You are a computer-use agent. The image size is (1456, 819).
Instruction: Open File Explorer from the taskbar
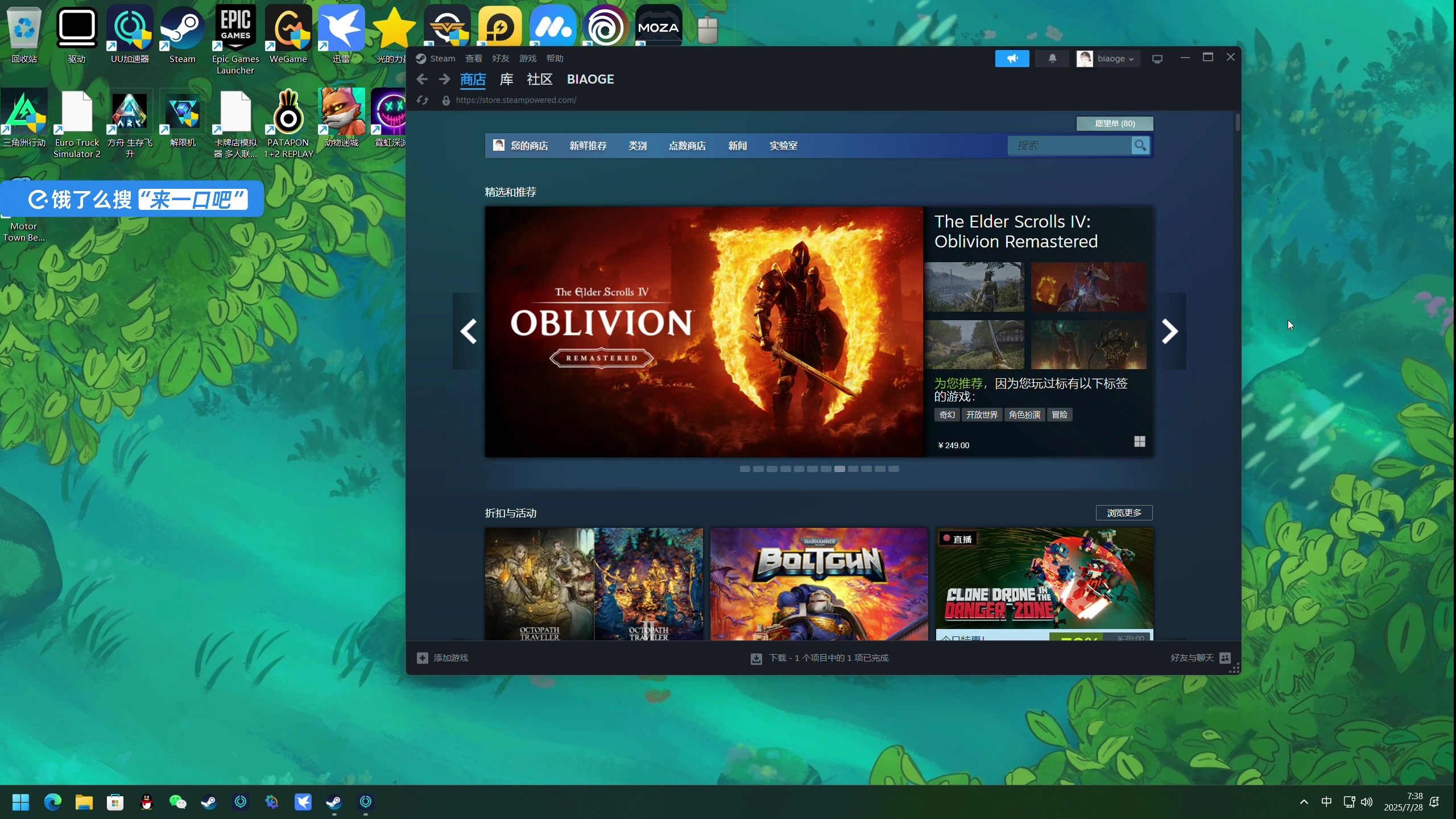tap(84, 802)
